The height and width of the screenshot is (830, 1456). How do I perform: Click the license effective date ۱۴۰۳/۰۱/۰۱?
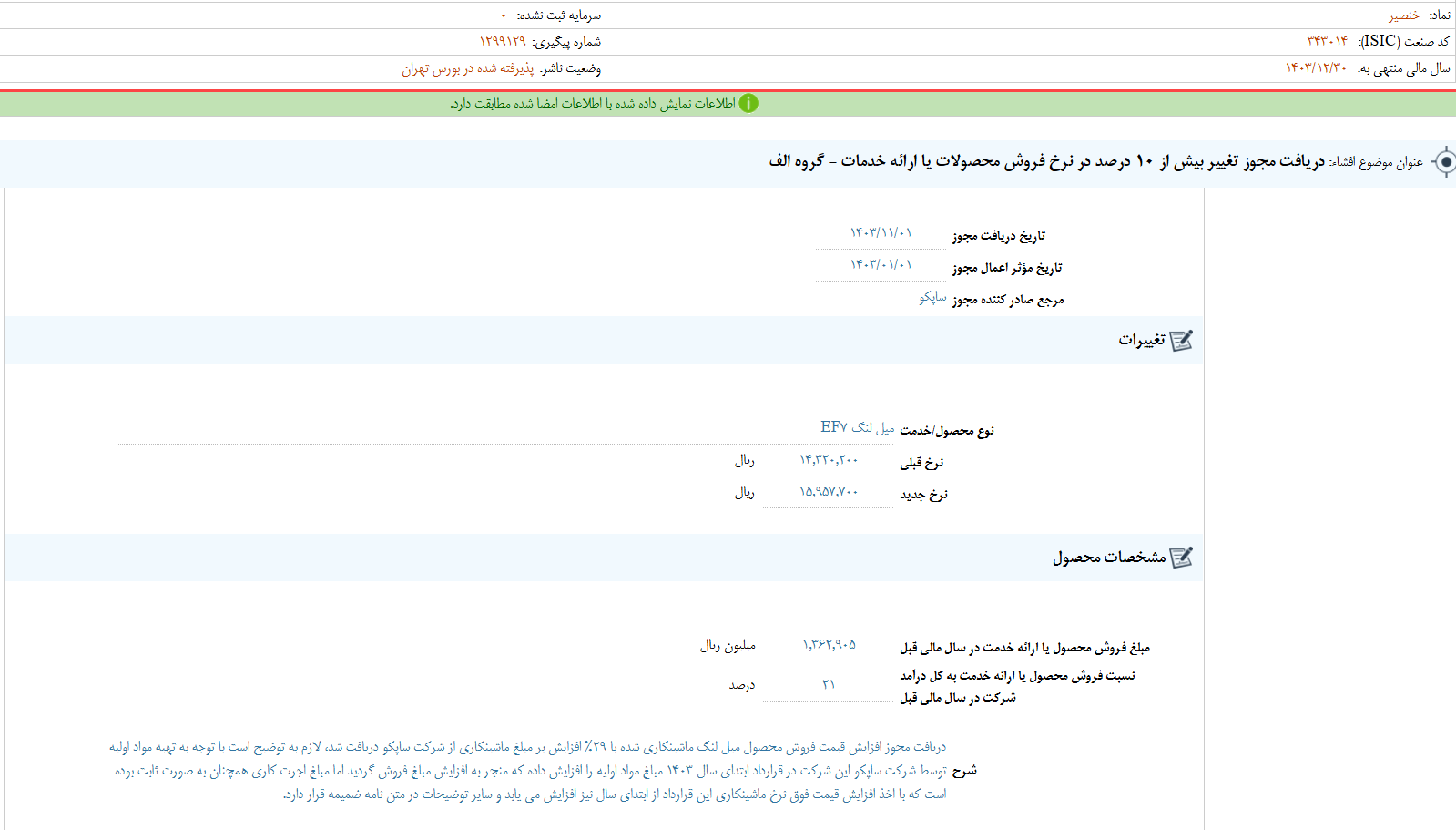pyautogui.click(x=881, y=265)
